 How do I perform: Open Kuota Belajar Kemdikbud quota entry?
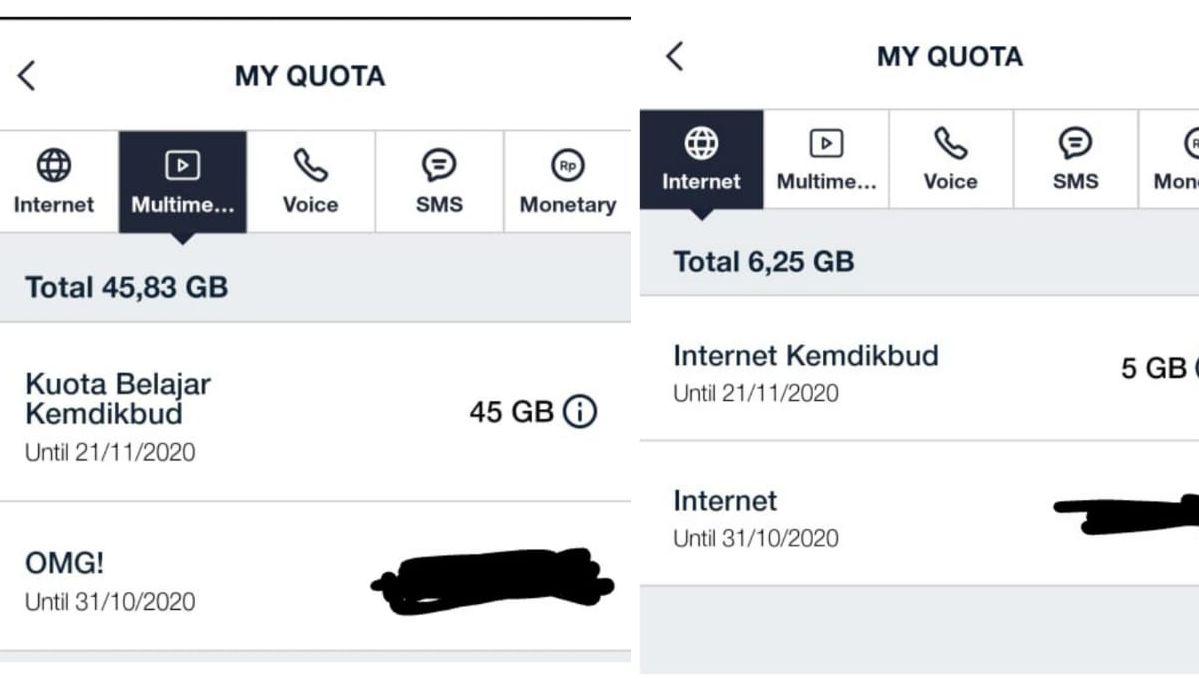point(315,412)
